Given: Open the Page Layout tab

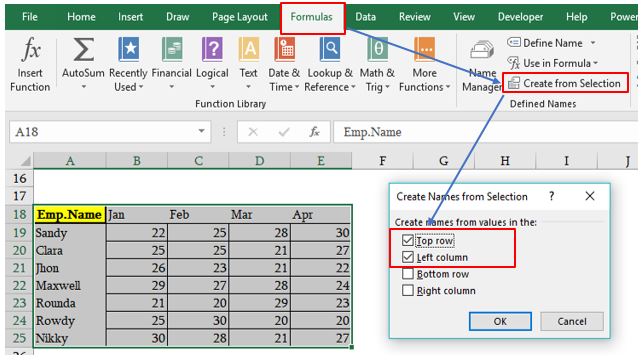Looking at the screenshot, I should 239,17.
